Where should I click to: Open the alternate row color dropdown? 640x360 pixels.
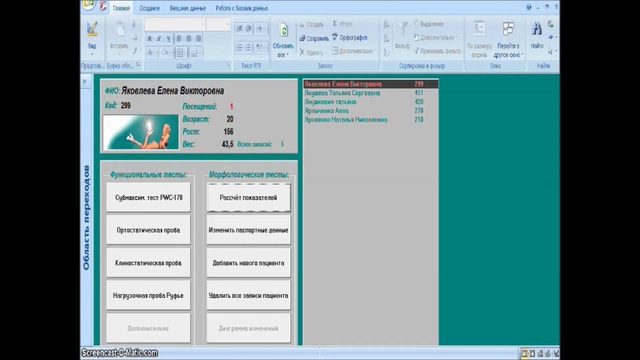196,52
